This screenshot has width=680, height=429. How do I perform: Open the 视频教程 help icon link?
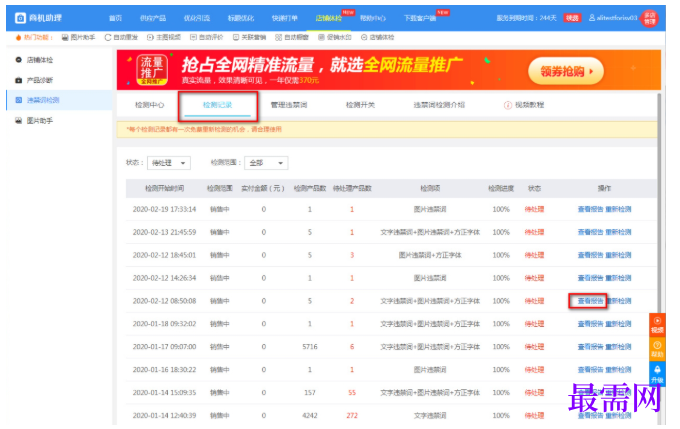click(x=524, y=105)
